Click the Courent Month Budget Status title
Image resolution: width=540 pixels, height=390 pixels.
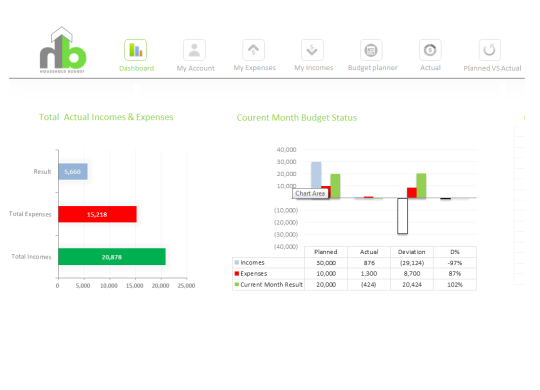coord(297,118)
